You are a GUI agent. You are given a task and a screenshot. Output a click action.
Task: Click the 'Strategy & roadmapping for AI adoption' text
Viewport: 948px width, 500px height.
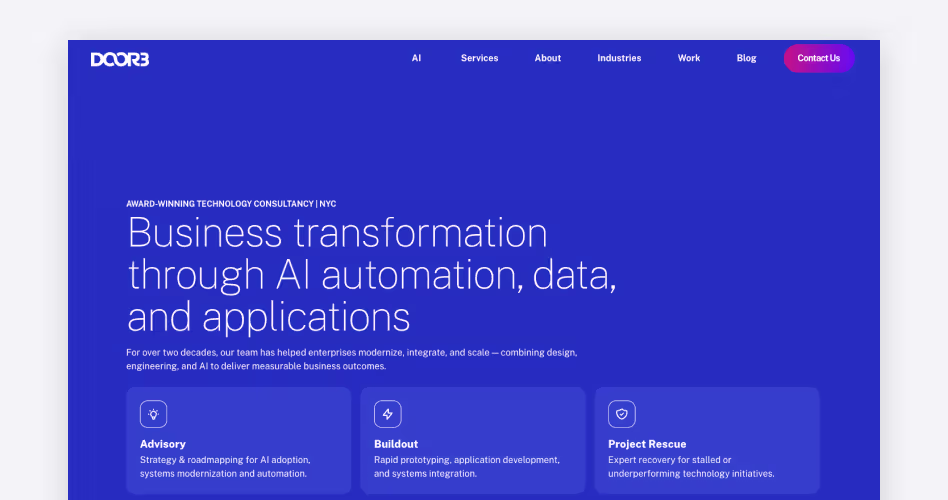225,467
